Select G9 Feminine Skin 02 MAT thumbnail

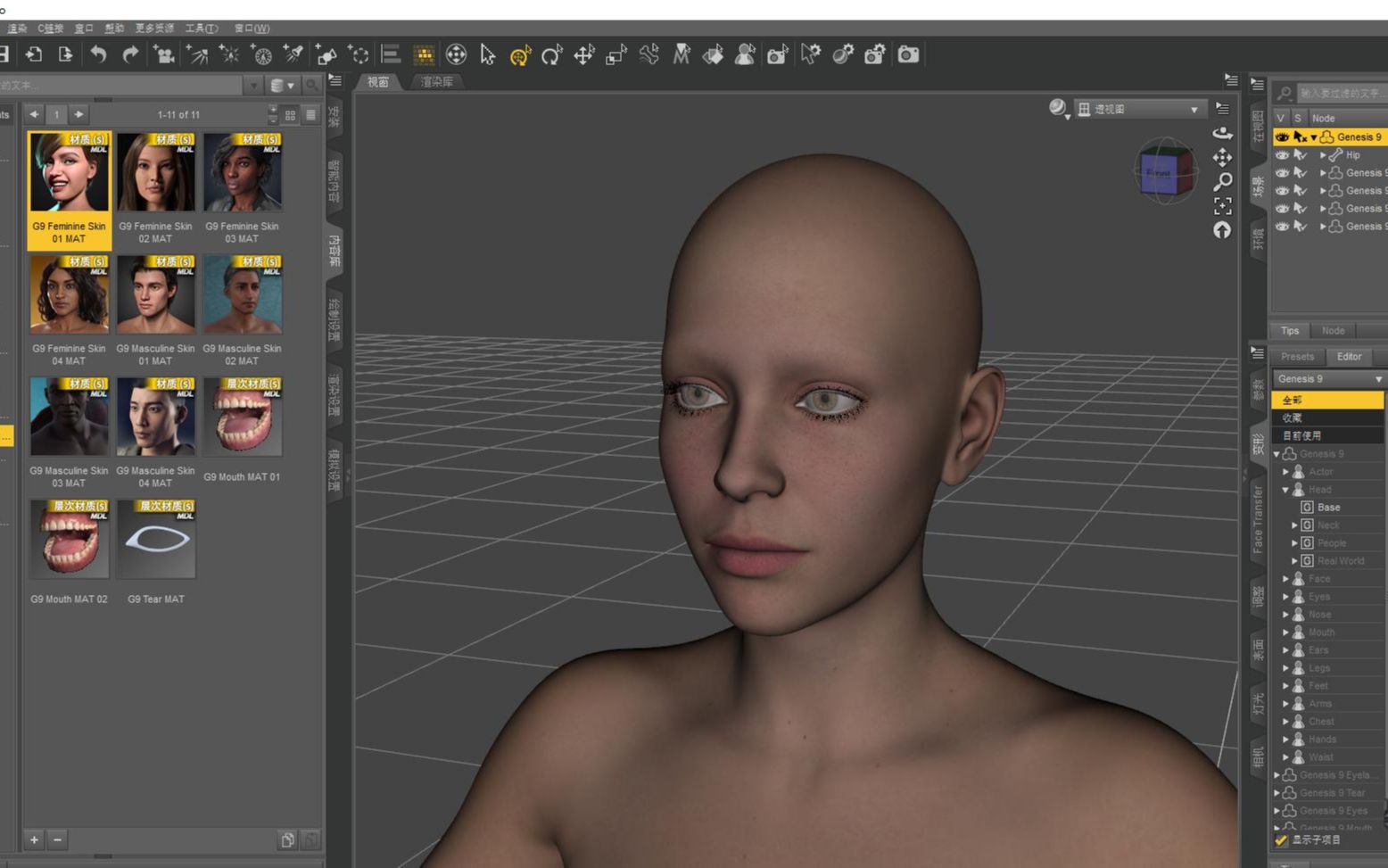click(155, 172)
